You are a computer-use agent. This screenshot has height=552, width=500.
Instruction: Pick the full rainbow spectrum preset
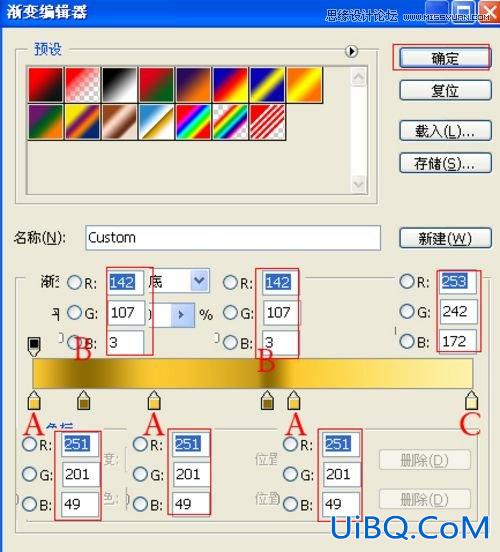click(193, 122)
